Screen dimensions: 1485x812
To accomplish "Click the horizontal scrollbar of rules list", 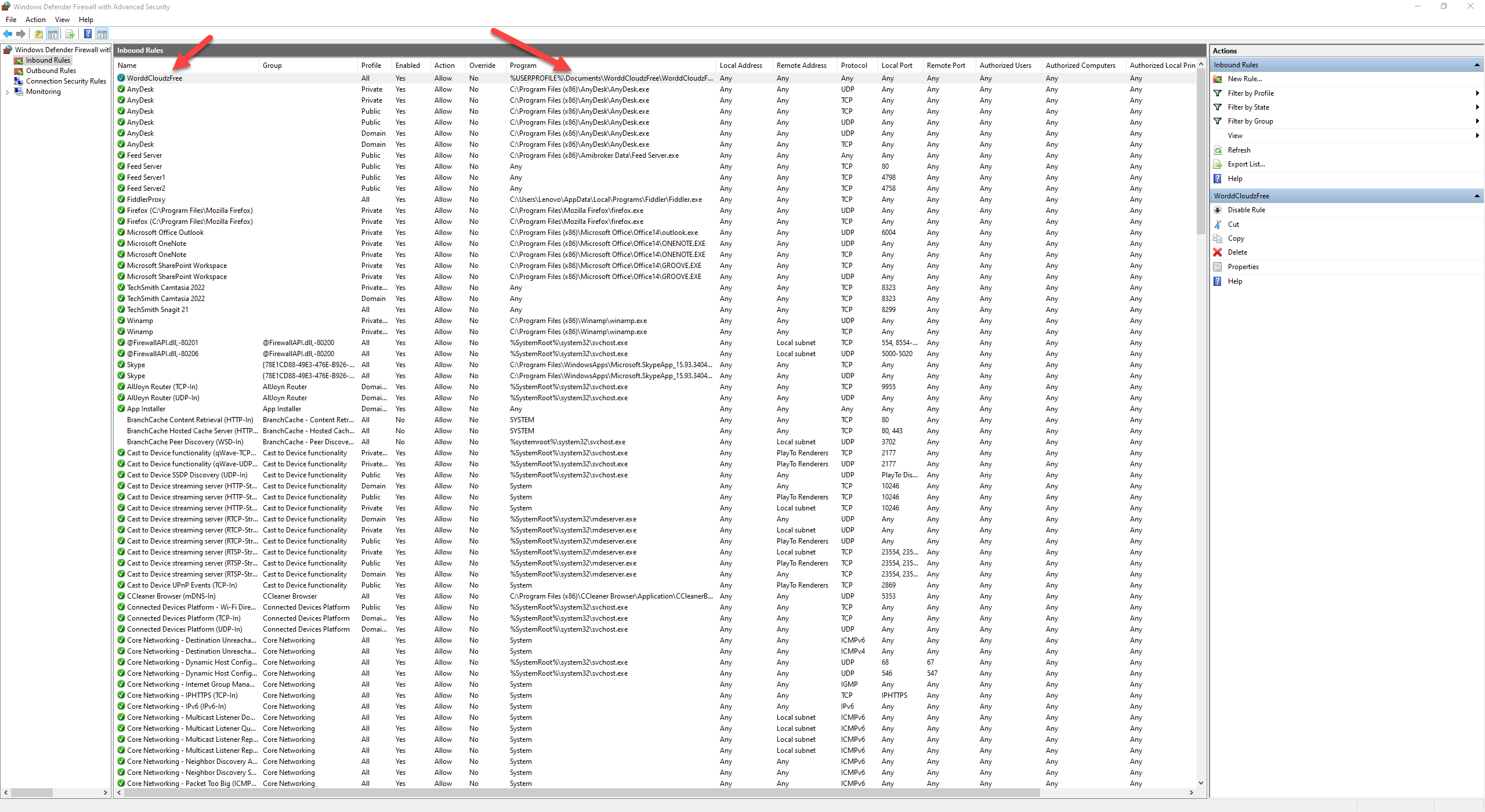I will [580, 792].
